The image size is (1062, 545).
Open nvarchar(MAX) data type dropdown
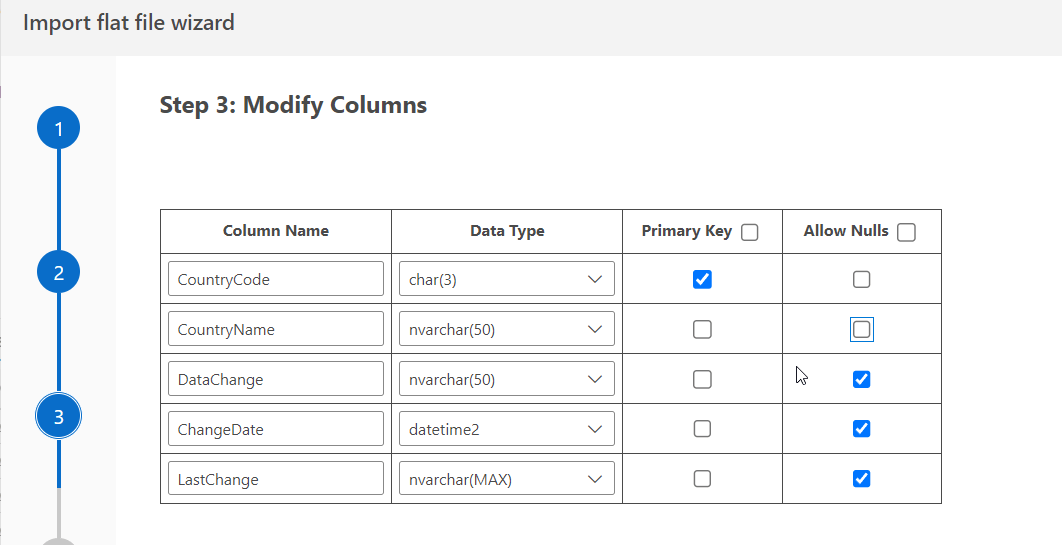(506, 479)
